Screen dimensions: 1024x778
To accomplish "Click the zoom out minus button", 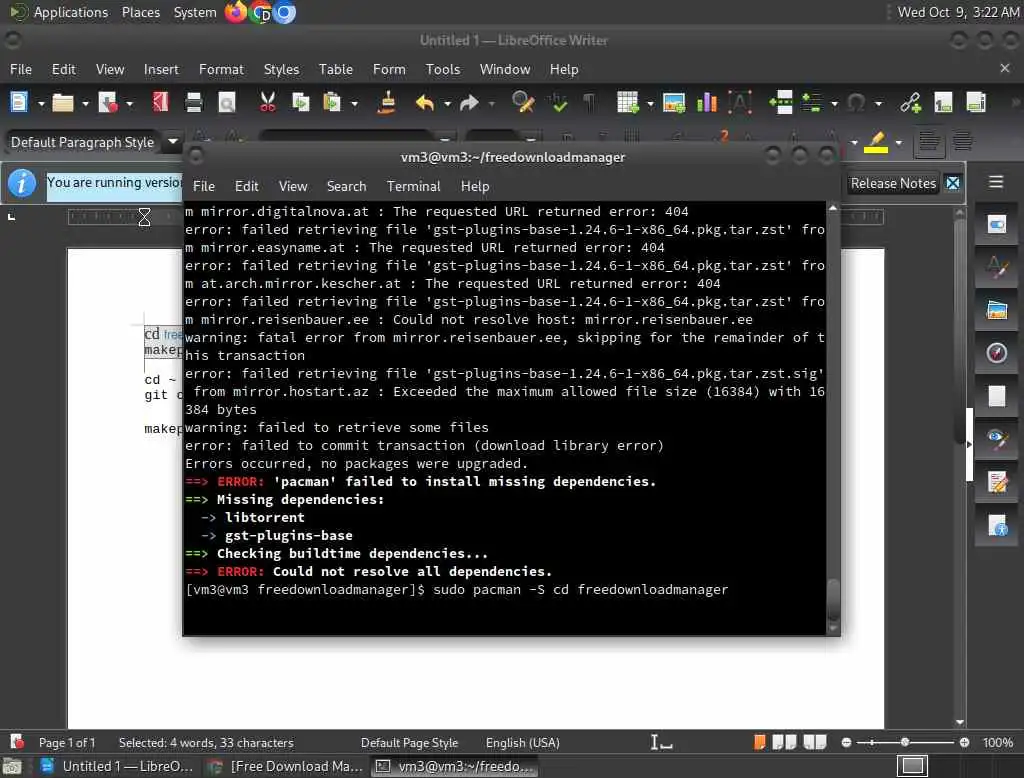I will [x=846, y=742].
